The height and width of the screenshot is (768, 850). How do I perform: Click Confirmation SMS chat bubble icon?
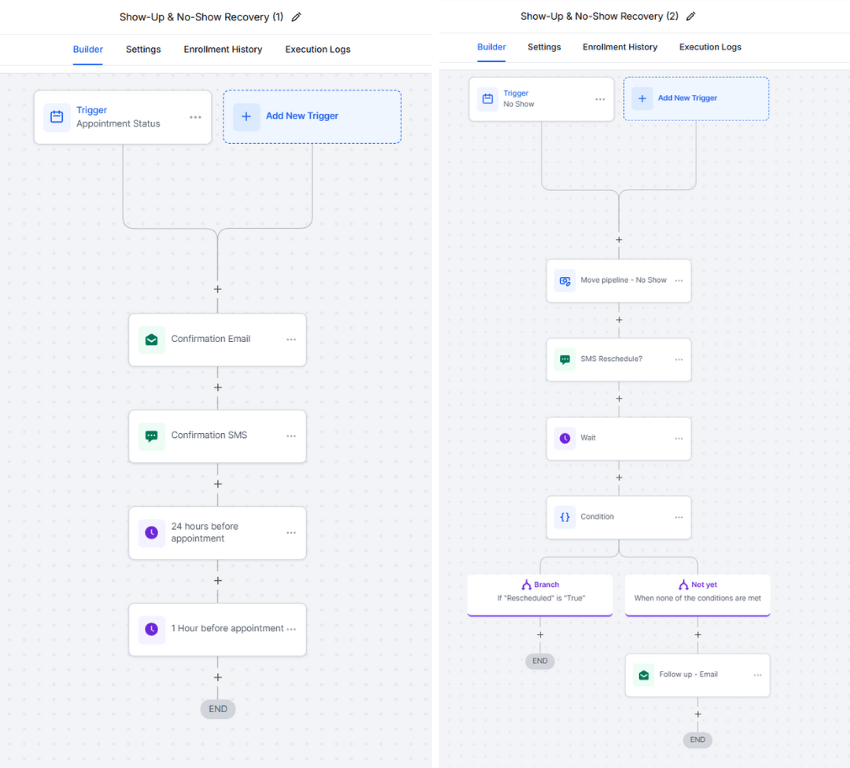(x=152, y=436)
